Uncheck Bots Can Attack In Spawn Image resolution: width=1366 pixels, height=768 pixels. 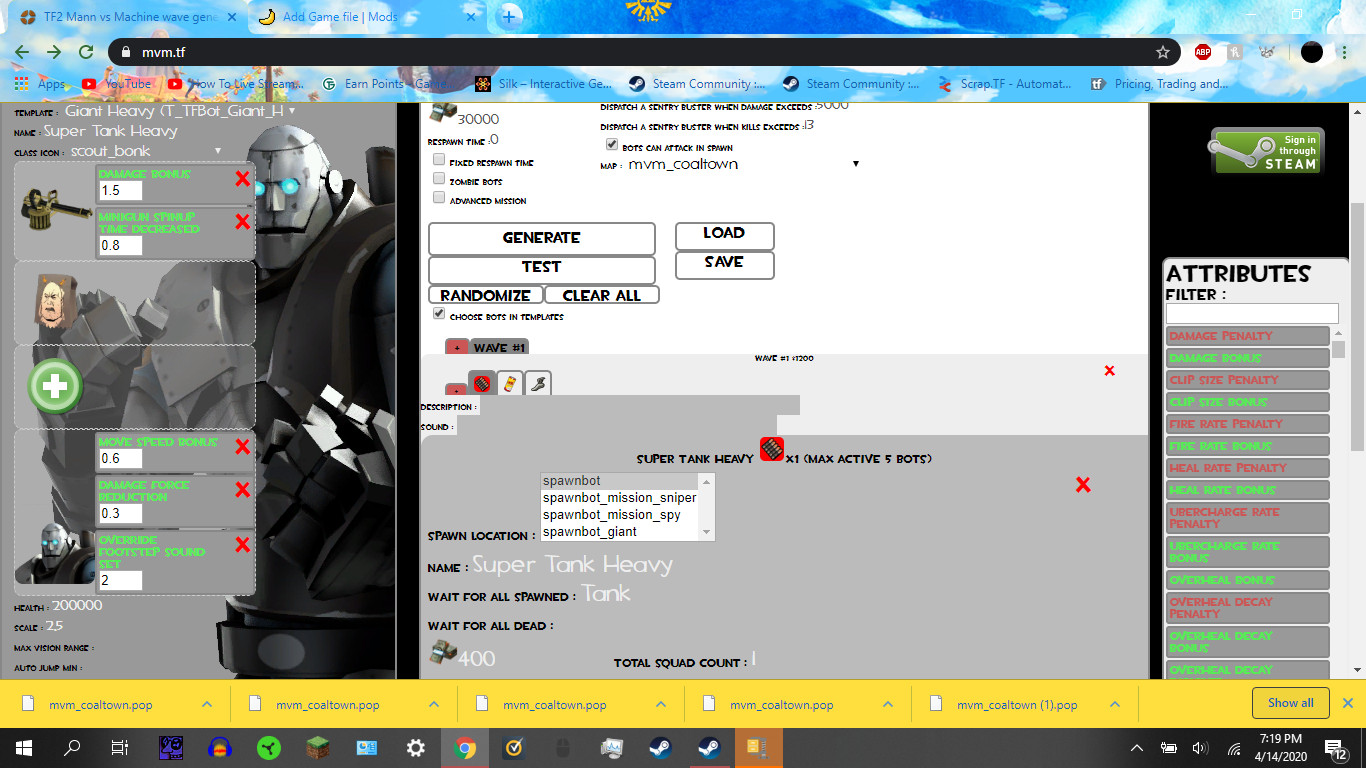tap(612, 145)
